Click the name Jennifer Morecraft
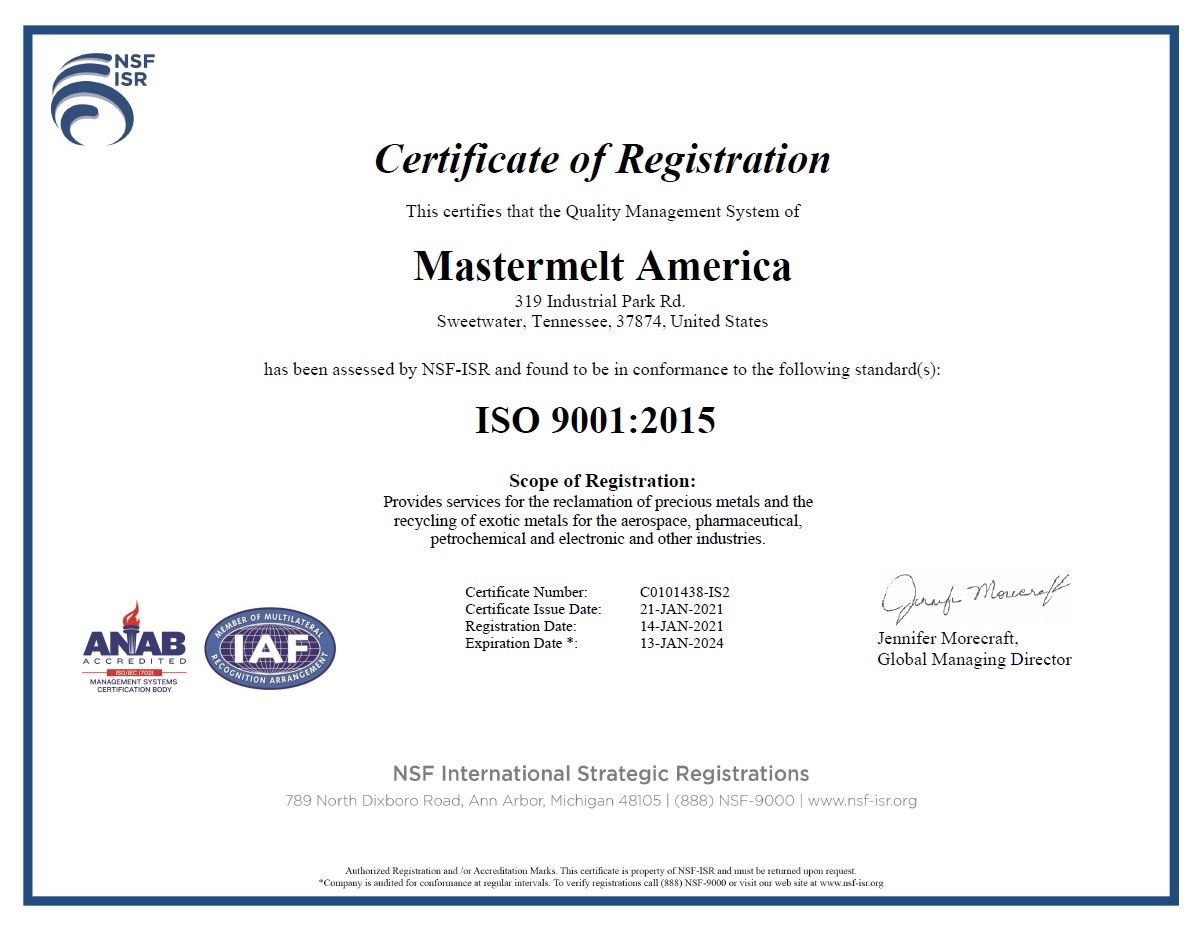 pyautogui.click(x=947, y=639)
